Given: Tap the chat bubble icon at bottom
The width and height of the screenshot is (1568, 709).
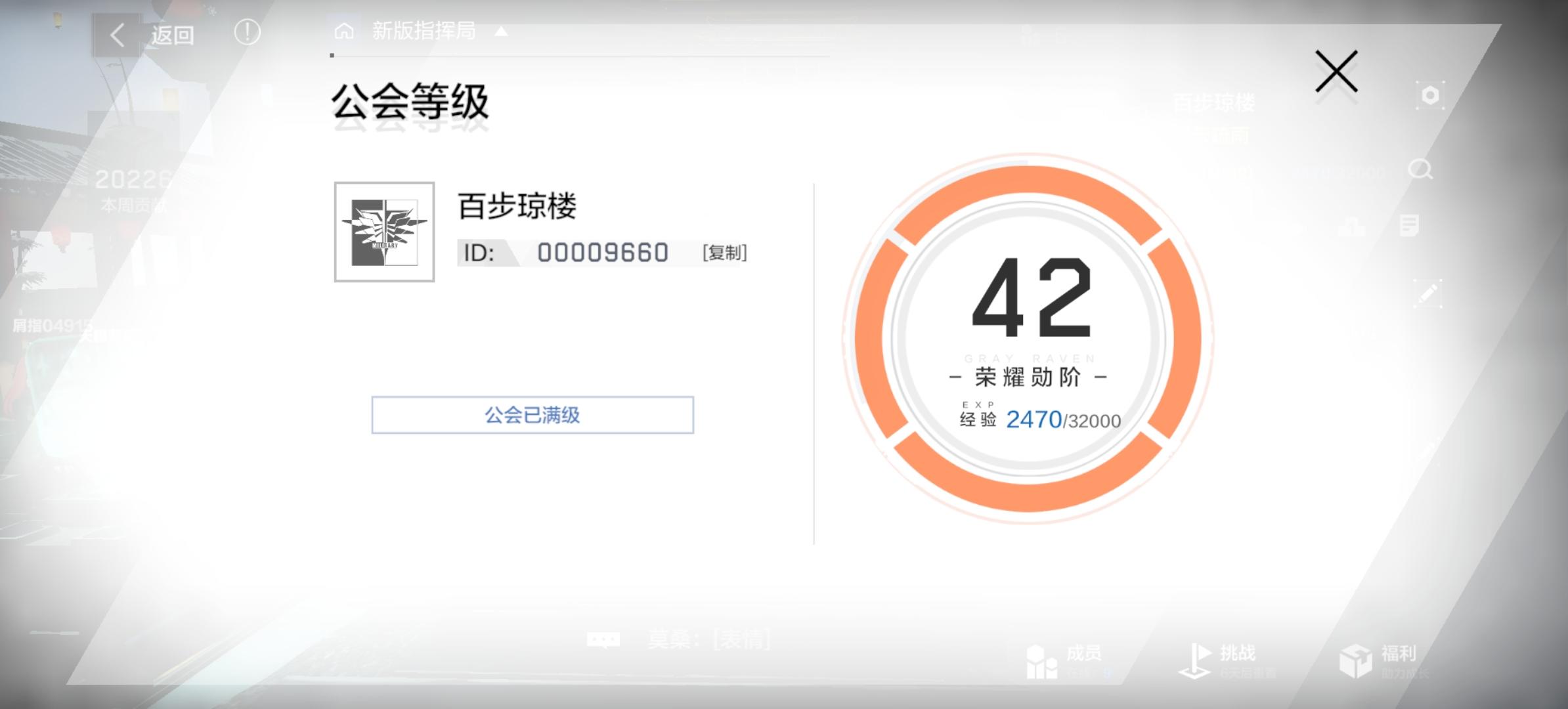Looking at the screenshot, I should pos(603,639).
